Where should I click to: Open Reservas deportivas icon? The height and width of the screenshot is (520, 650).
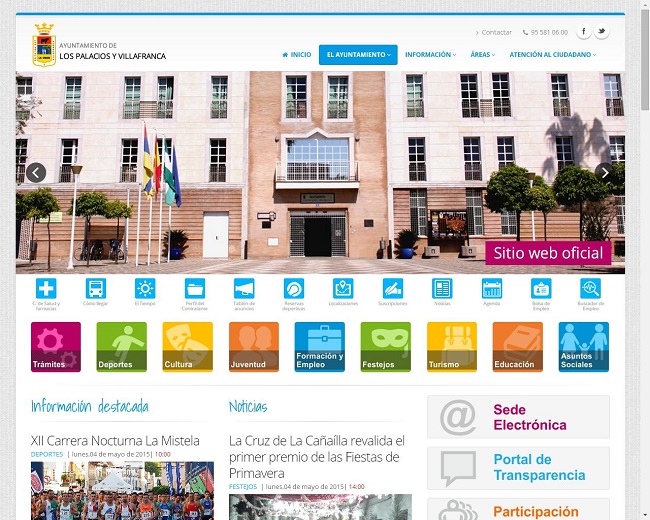coord(294,288)
